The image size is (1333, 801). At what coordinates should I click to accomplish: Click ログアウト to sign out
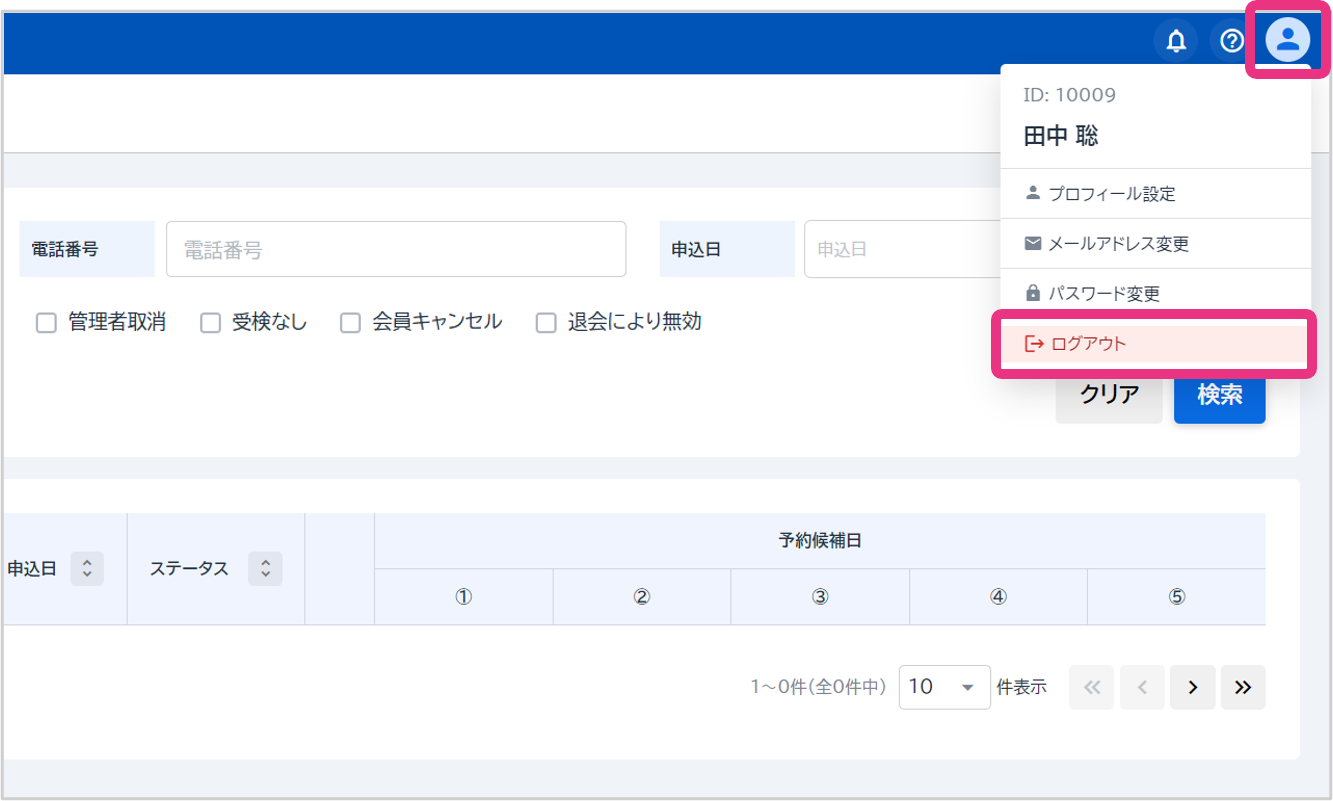coord(1088,344)
